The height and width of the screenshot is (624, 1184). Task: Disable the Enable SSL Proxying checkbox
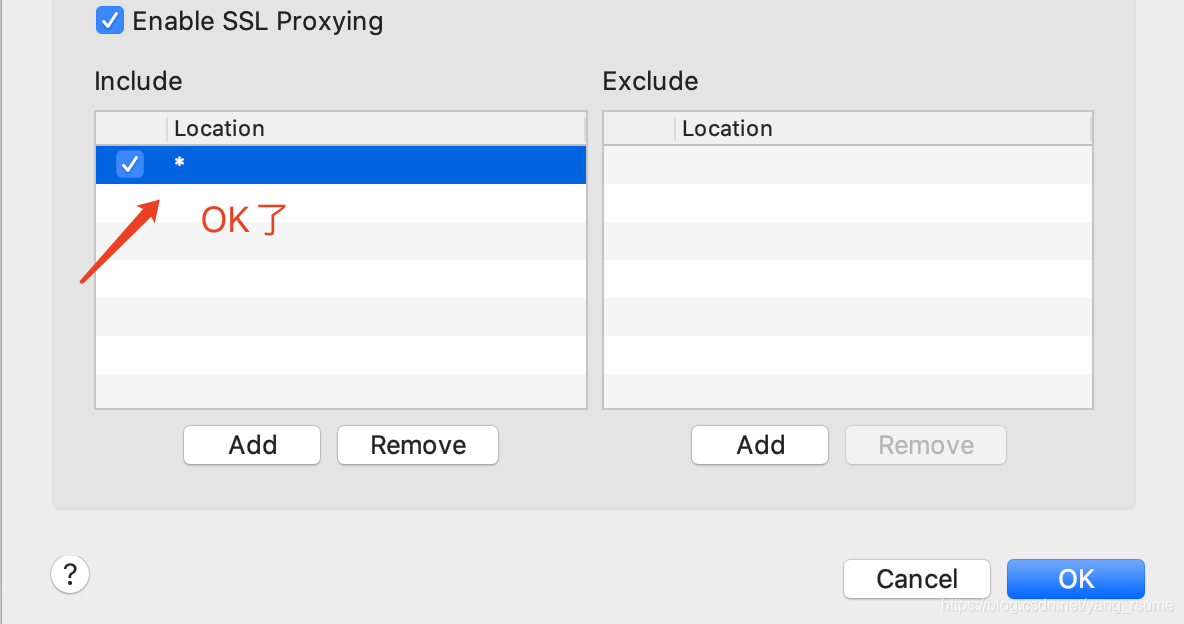click(109, 20)
